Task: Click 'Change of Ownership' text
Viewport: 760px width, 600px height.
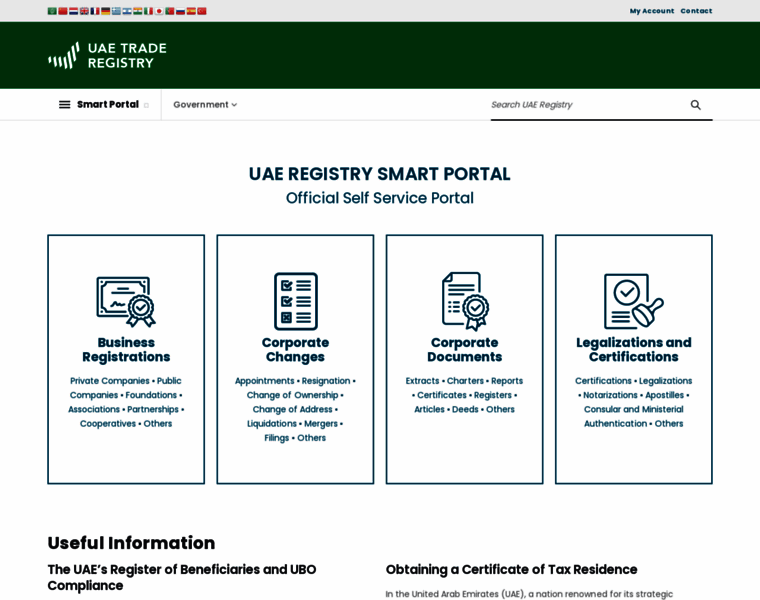Action: (x=292, y=395)
